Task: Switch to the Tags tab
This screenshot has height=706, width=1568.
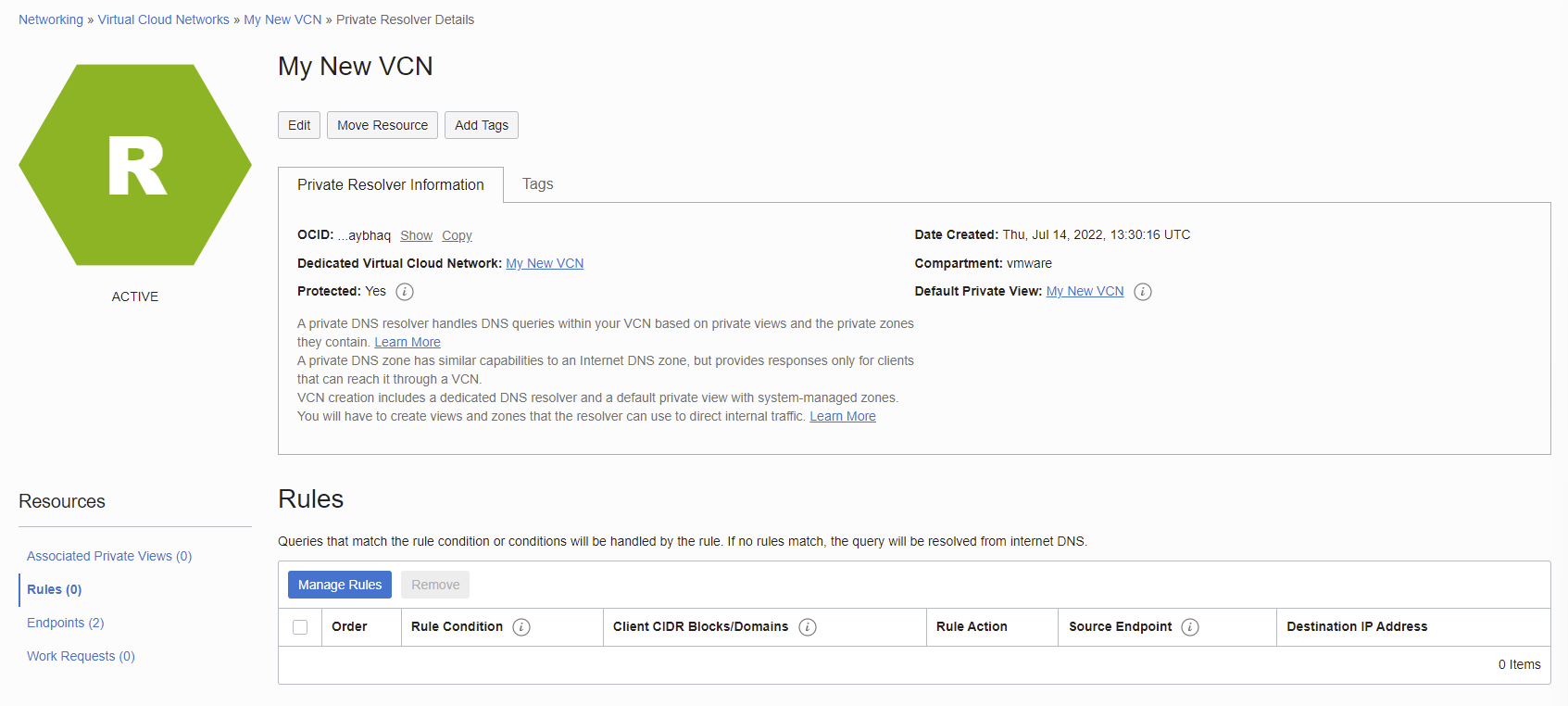Action: 537,184
